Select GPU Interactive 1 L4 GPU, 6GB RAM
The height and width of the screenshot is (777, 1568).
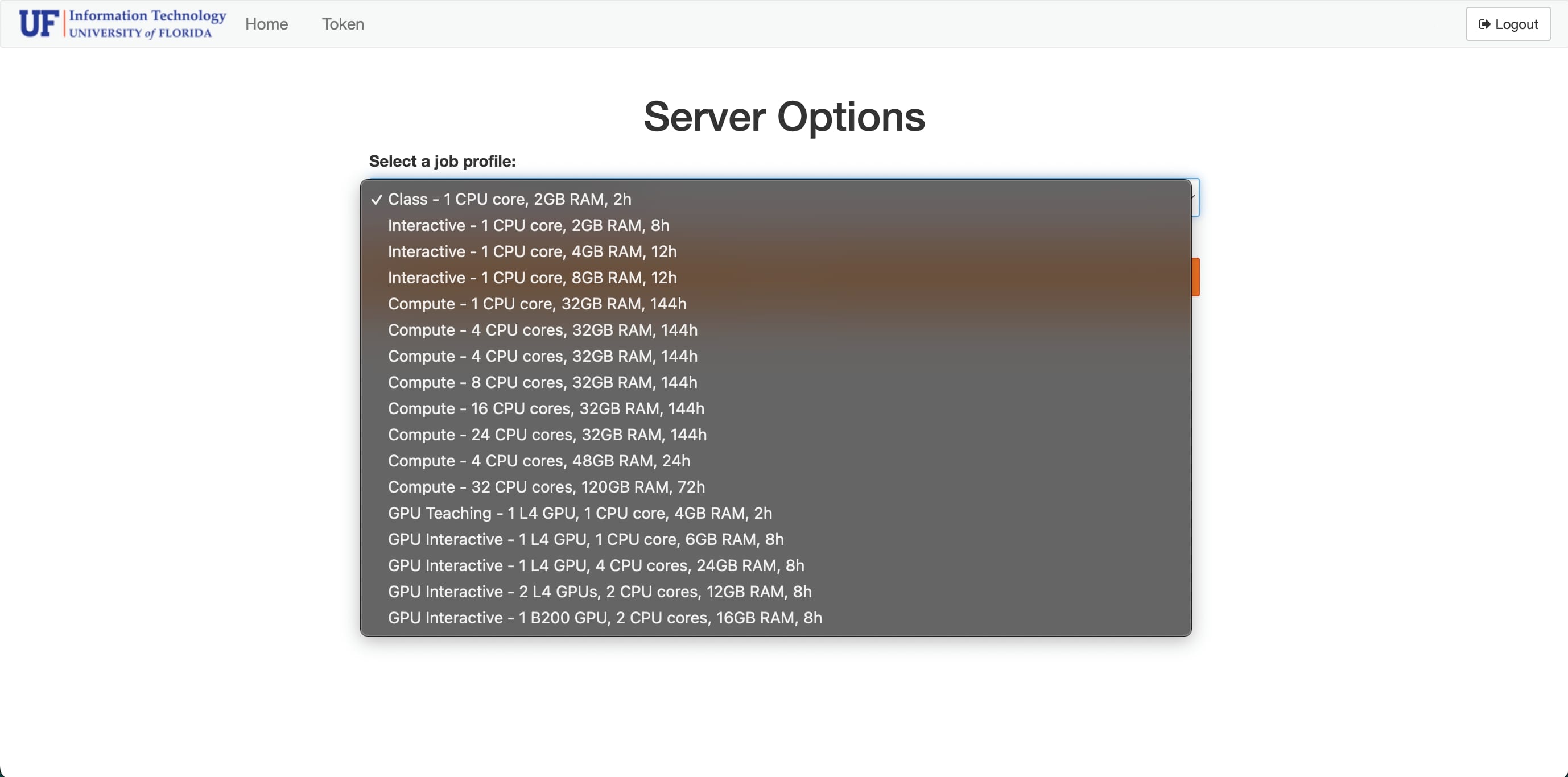pos(775,539)
